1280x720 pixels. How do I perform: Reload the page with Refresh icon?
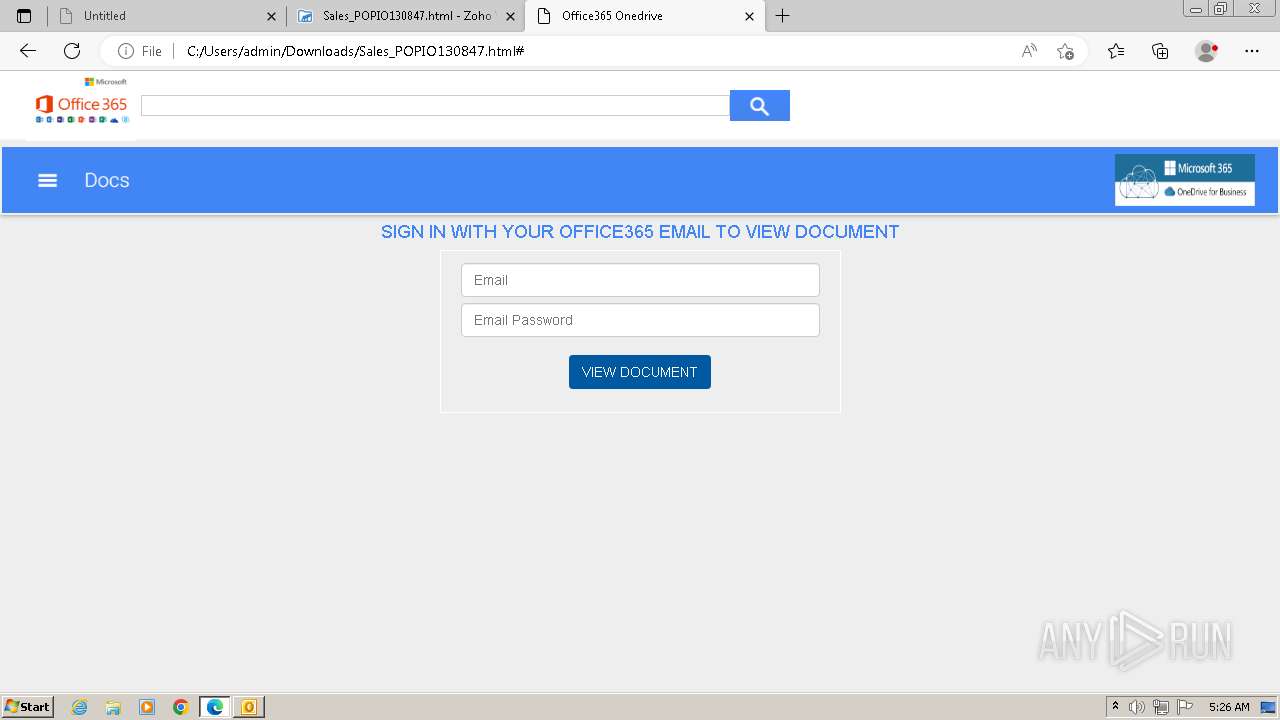[72, 51]
